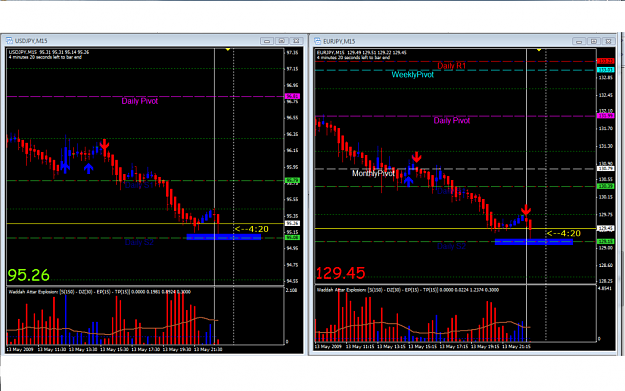Click the cyan weekly pivot price tag on EURJPY axis
Viewport: 625px width, 391px height.
pos(605,70)
